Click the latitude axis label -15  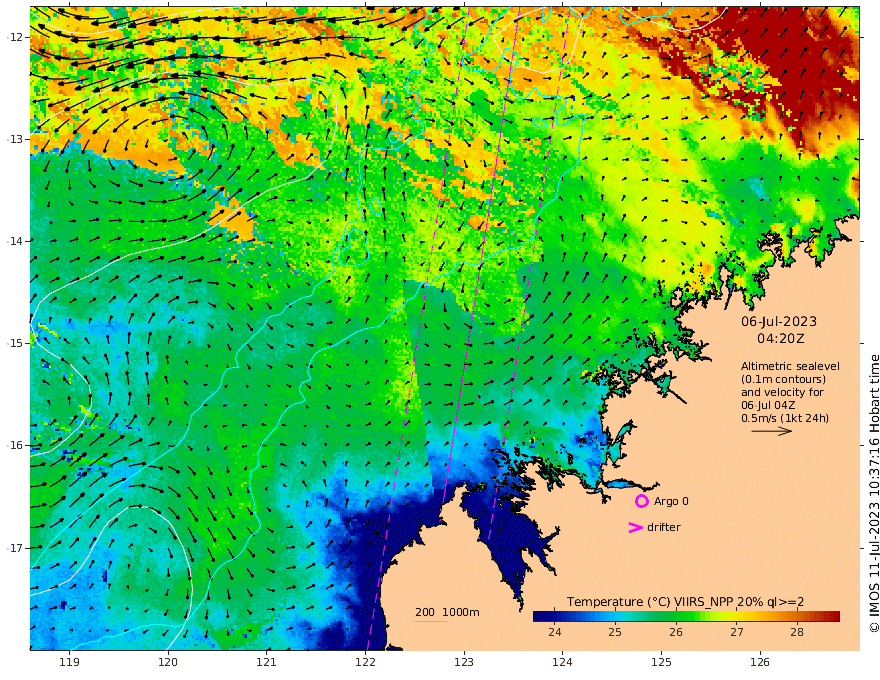point(15,343)
